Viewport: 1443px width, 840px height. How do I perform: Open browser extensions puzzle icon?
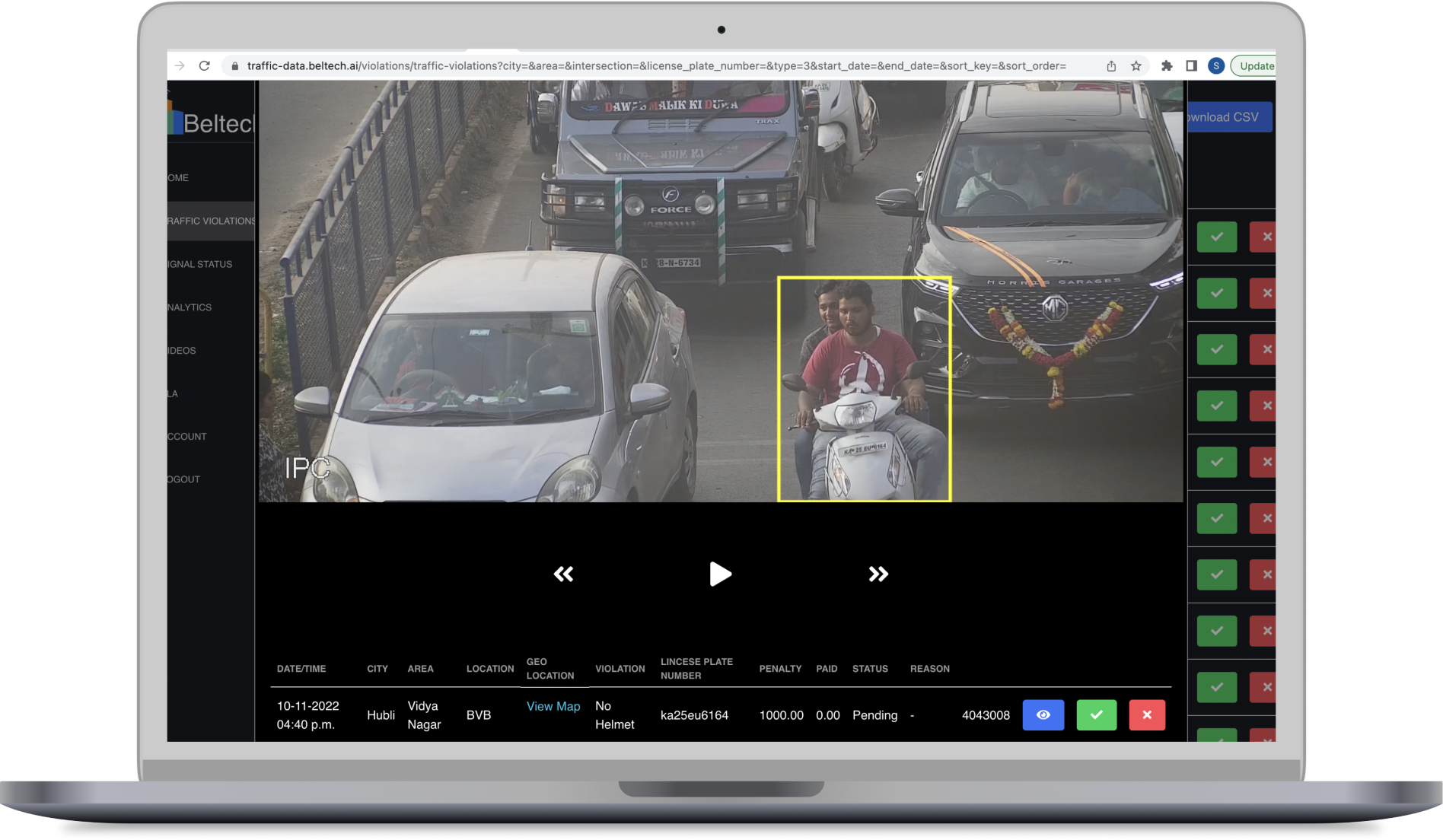1167,65
